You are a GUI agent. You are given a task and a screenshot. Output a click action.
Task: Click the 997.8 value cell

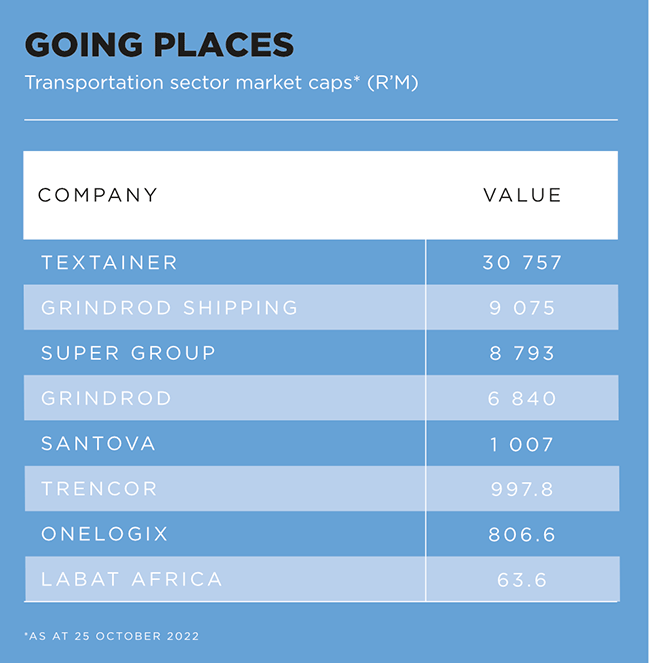(522, 489)
